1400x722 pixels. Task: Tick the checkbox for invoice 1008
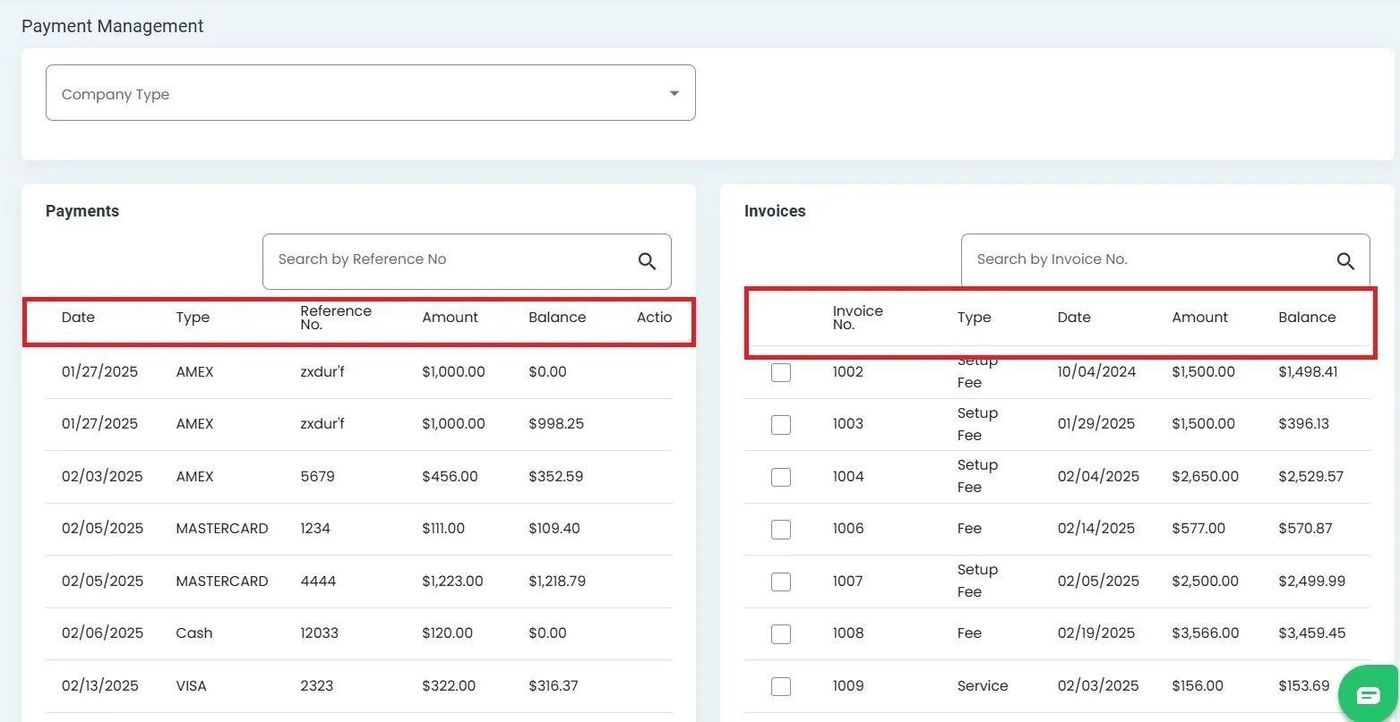pos(781,634)
